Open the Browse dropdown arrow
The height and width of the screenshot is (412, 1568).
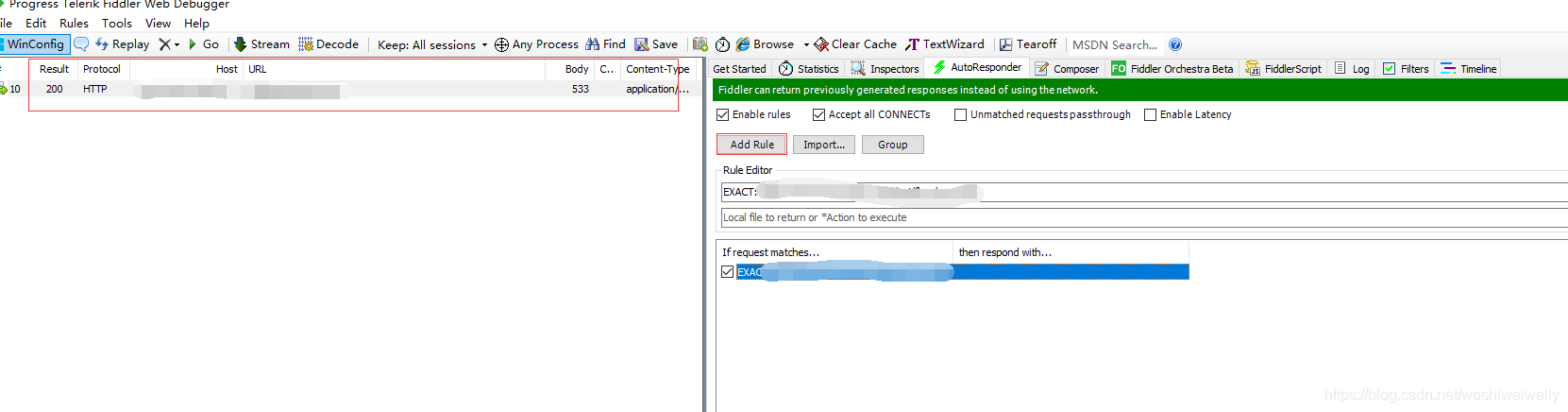pyautogui.click(x=806, y=44)
